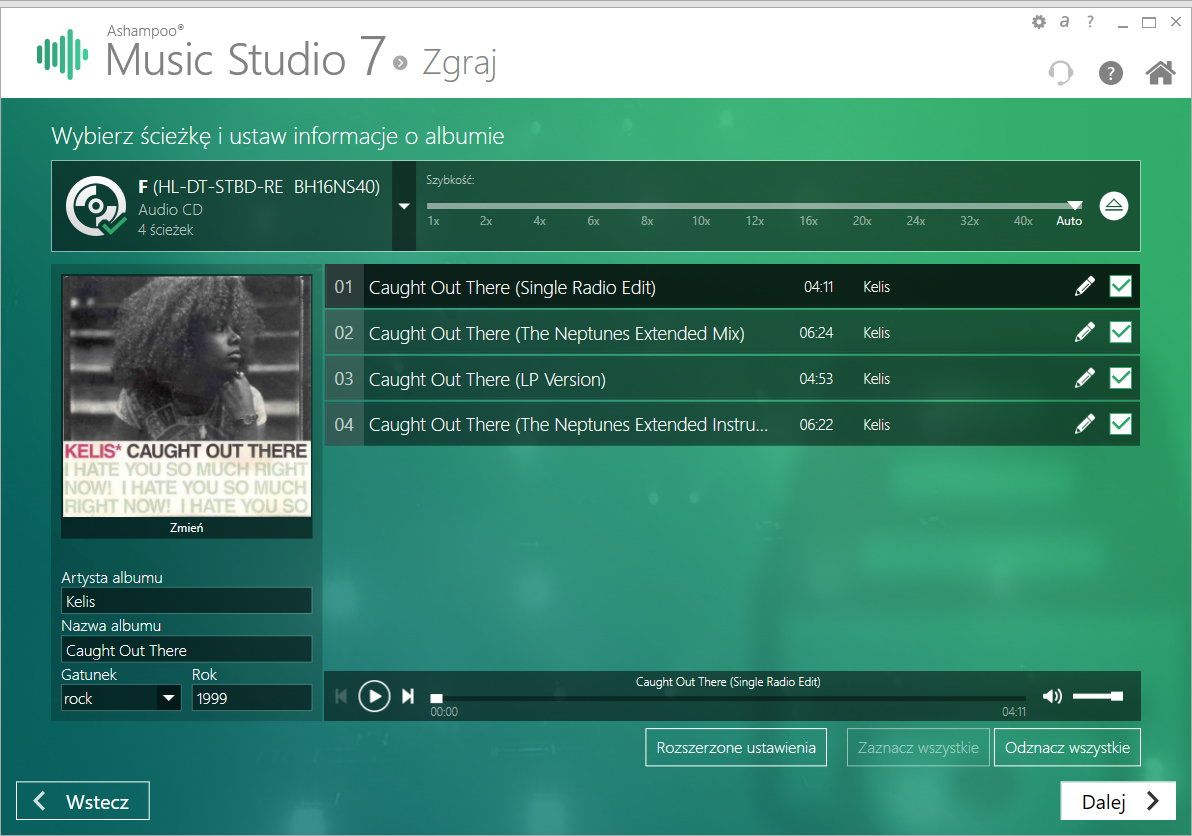Adjust the volume slider

click(1098, 696)
